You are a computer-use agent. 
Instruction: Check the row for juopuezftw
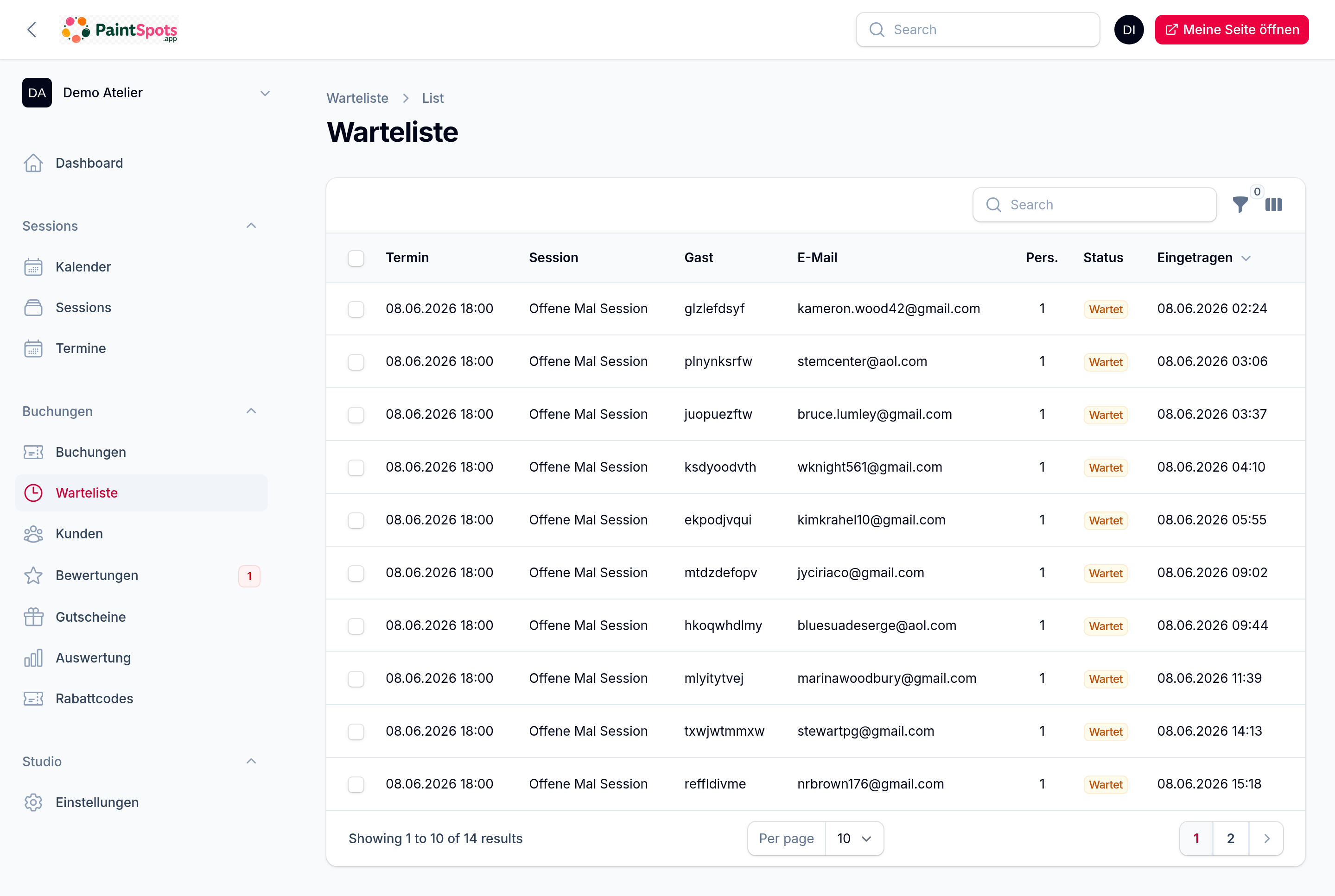(x=356, y=415)
